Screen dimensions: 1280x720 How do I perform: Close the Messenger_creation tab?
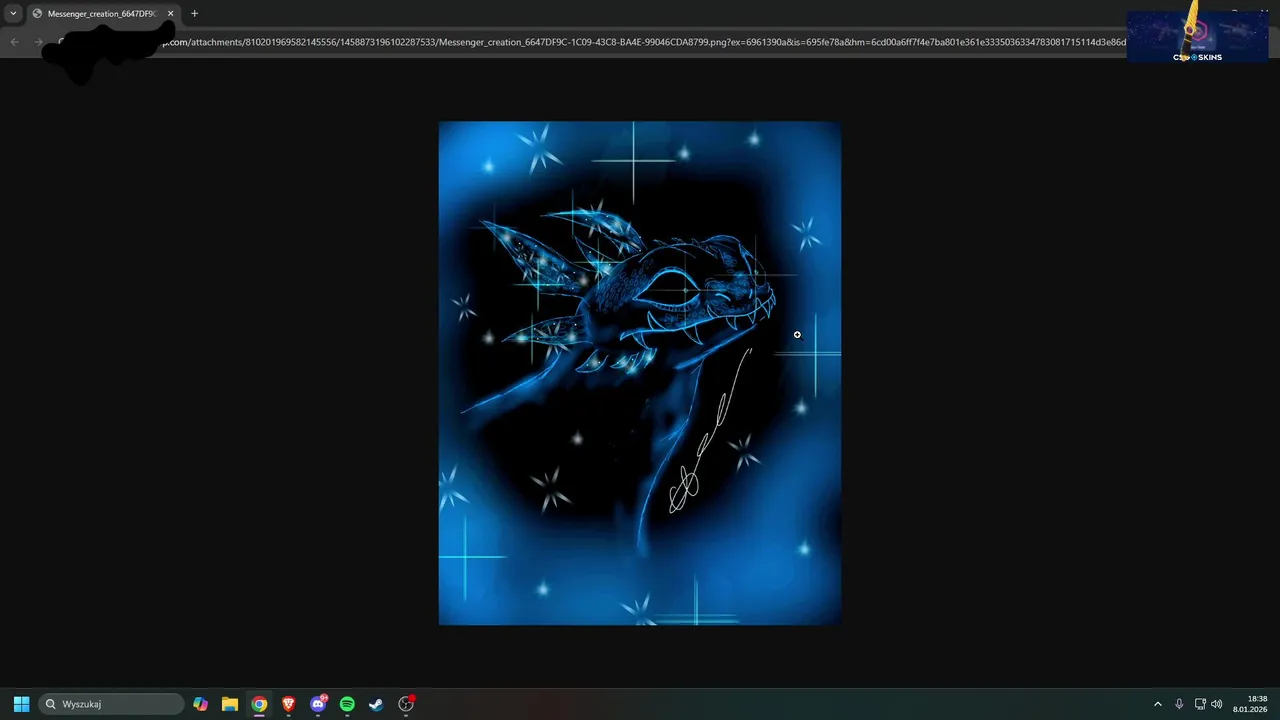170,14
